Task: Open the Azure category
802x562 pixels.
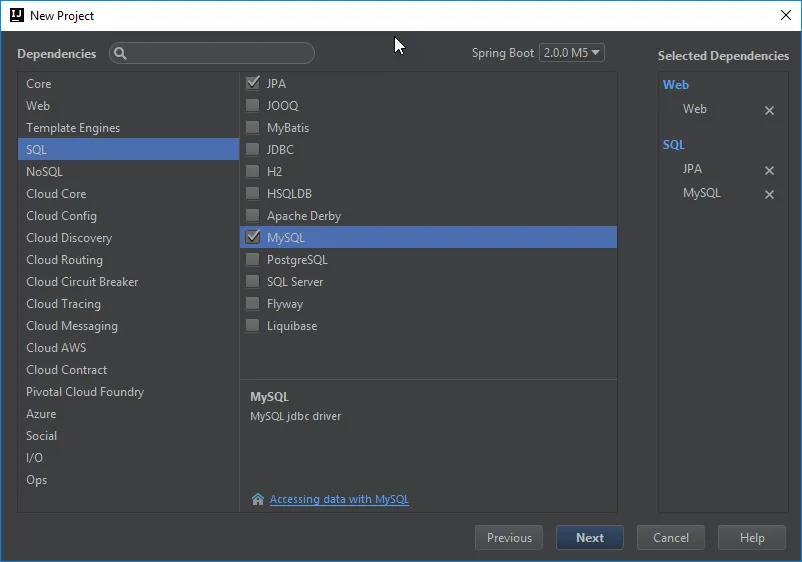Action: click(128, 413)
